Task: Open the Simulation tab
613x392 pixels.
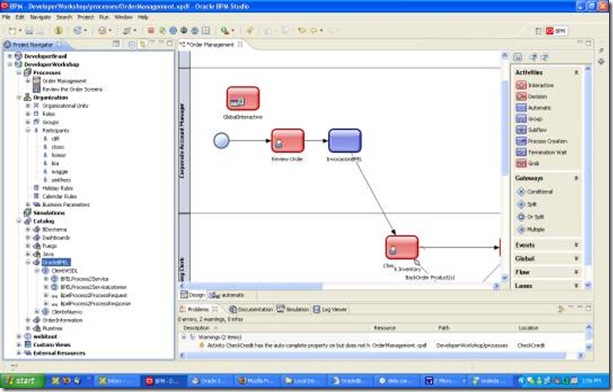Action: click(x=293, y=309)
